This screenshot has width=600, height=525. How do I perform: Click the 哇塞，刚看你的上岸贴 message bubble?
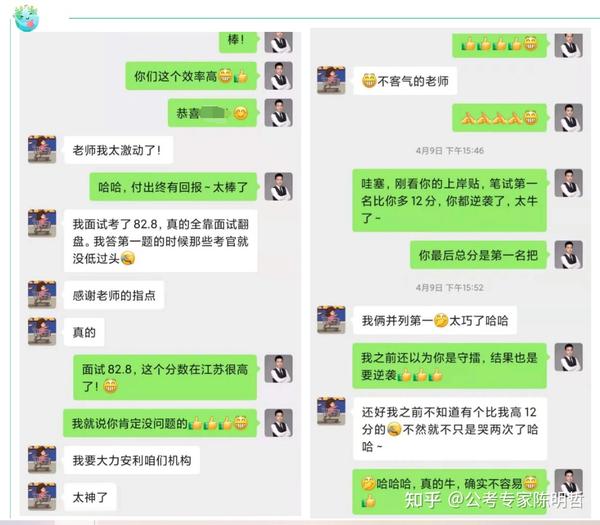(x=449, y=201)
